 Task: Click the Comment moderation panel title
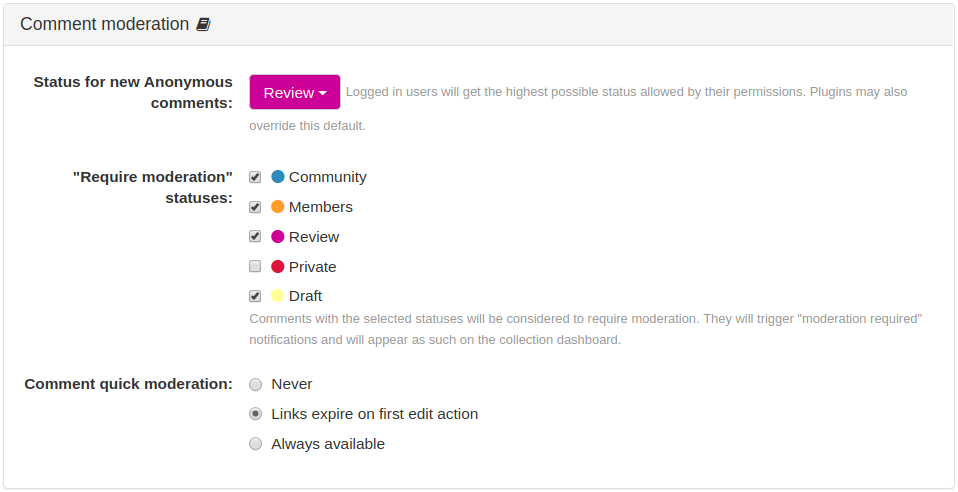pos(104,24)
